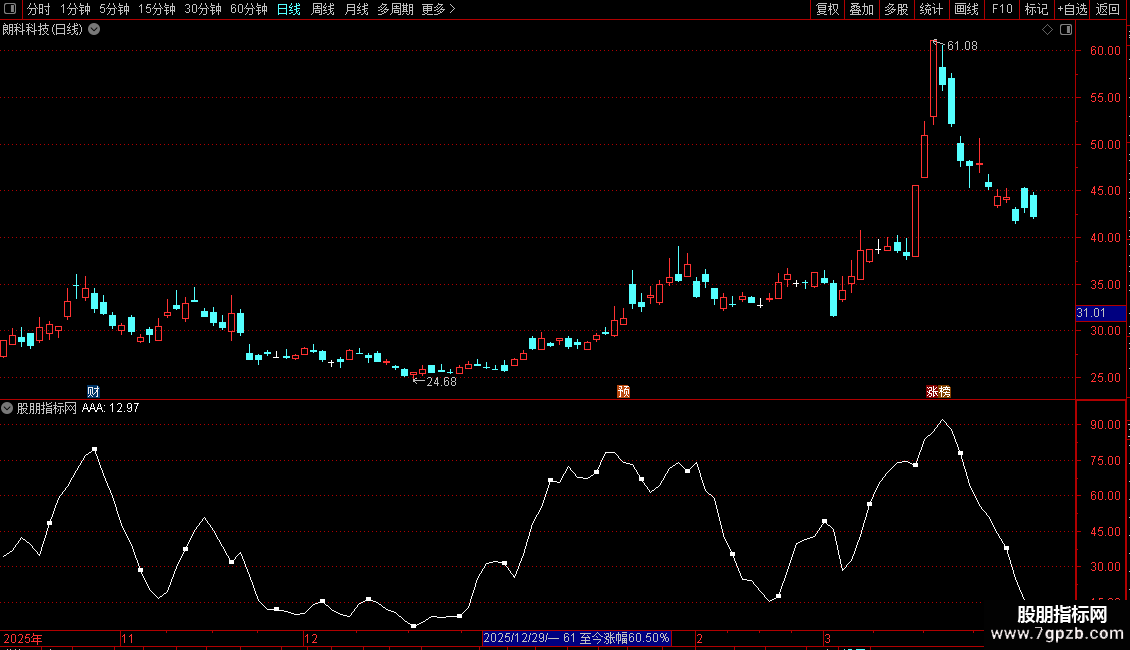Toggle the side panel icon in chart header
1130x650 pixels.
tap(1066, 30)
